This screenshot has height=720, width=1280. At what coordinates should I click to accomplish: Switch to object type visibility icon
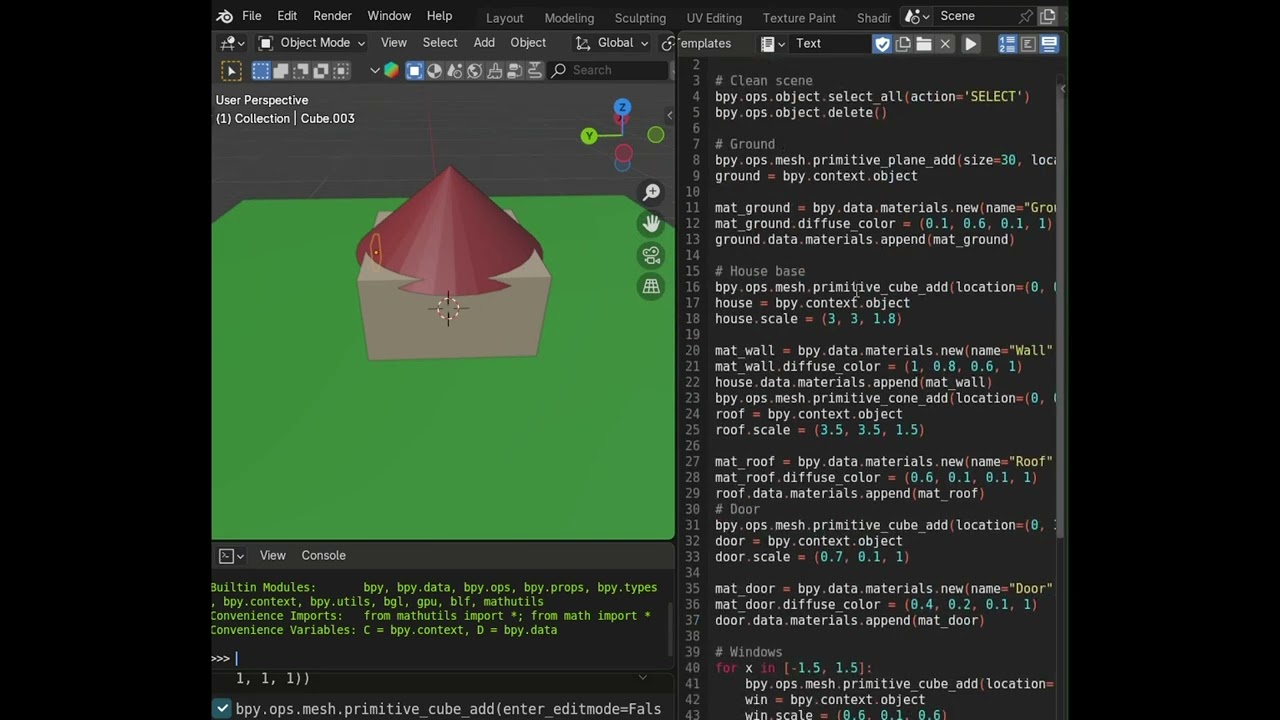[x=414, y=70]
